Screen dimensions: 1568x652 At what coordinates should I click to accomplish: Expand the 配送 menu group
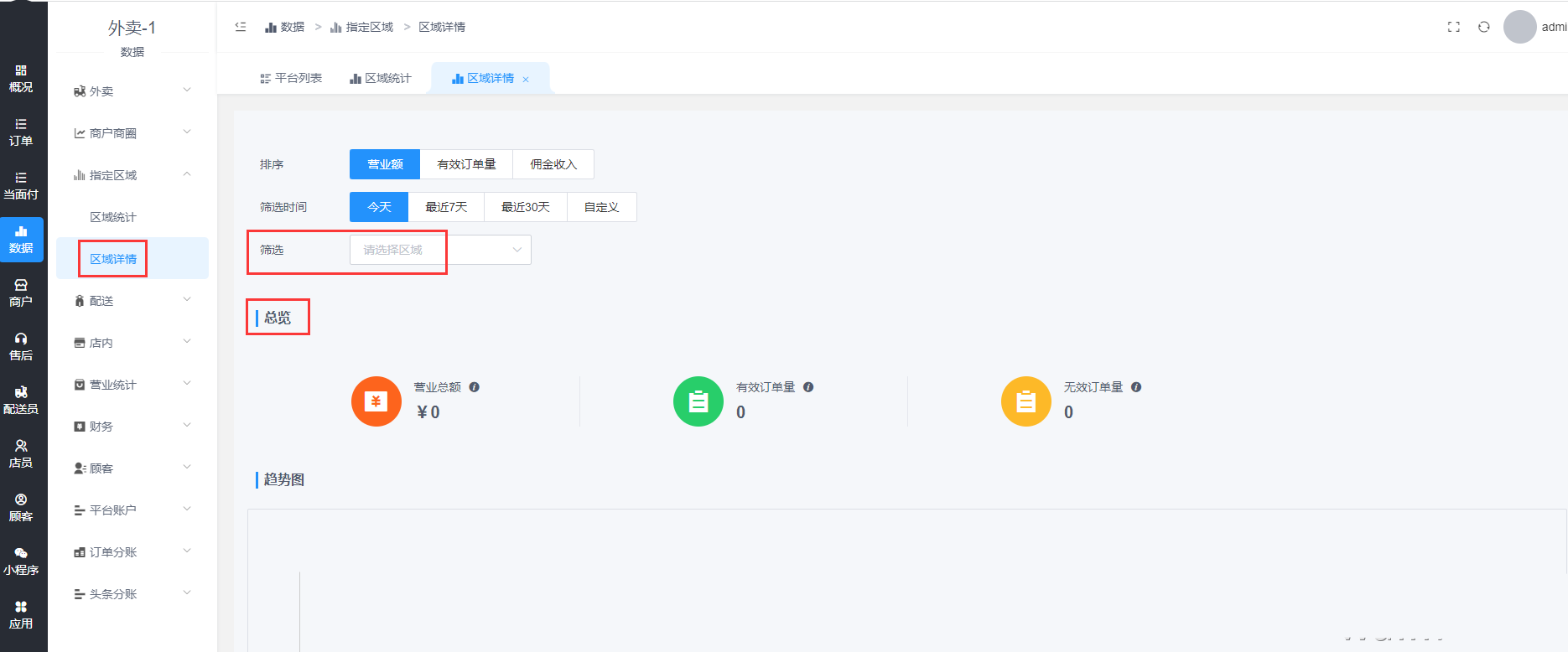click(132, 301)
